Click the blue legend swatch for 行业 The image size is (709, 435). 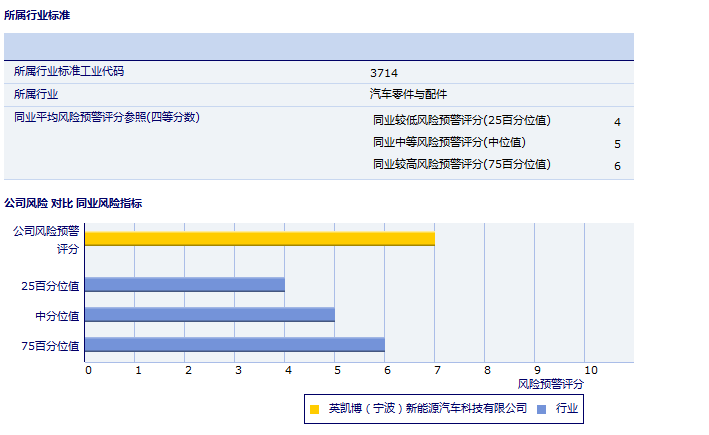pyautogui.click(x=541, y=409)
